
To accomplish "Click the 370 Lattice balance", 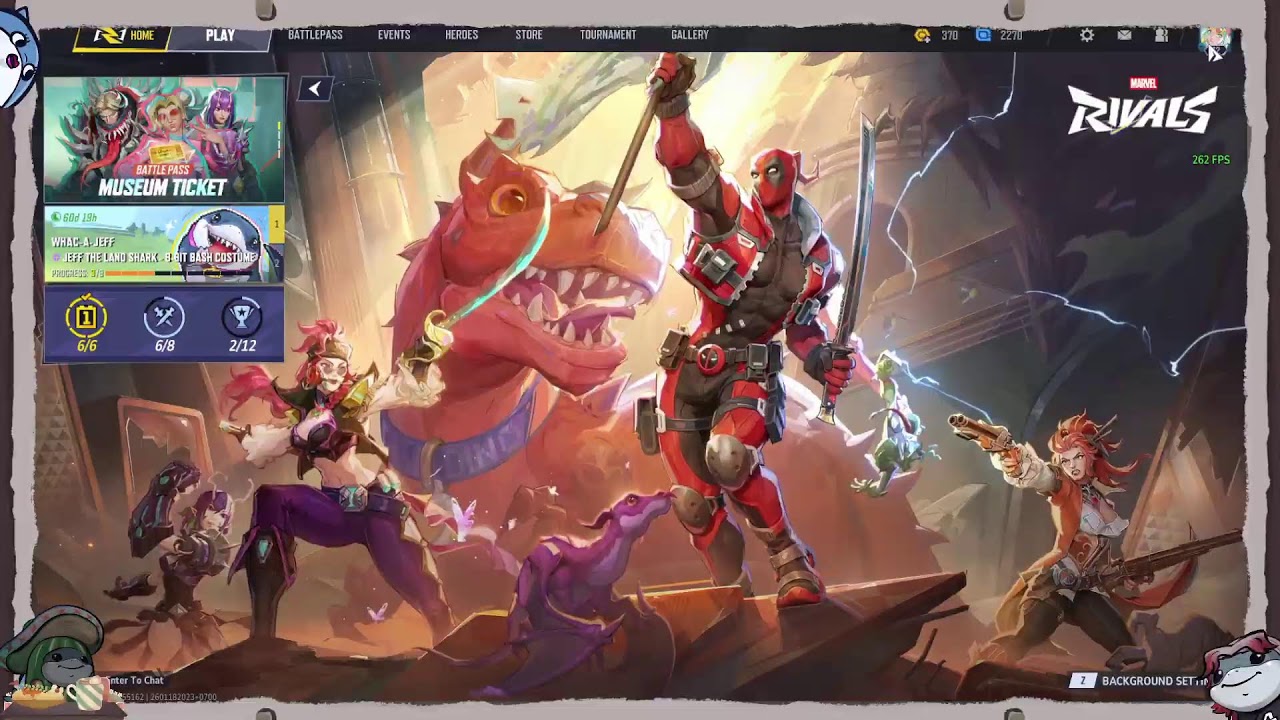I will click(x=949, y=35).
